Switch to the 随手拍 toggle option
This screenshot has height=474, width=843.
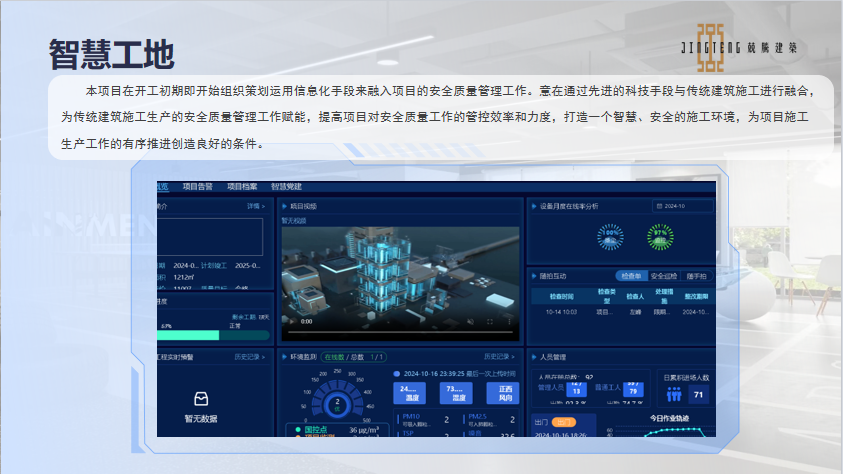tap(697, 276)
